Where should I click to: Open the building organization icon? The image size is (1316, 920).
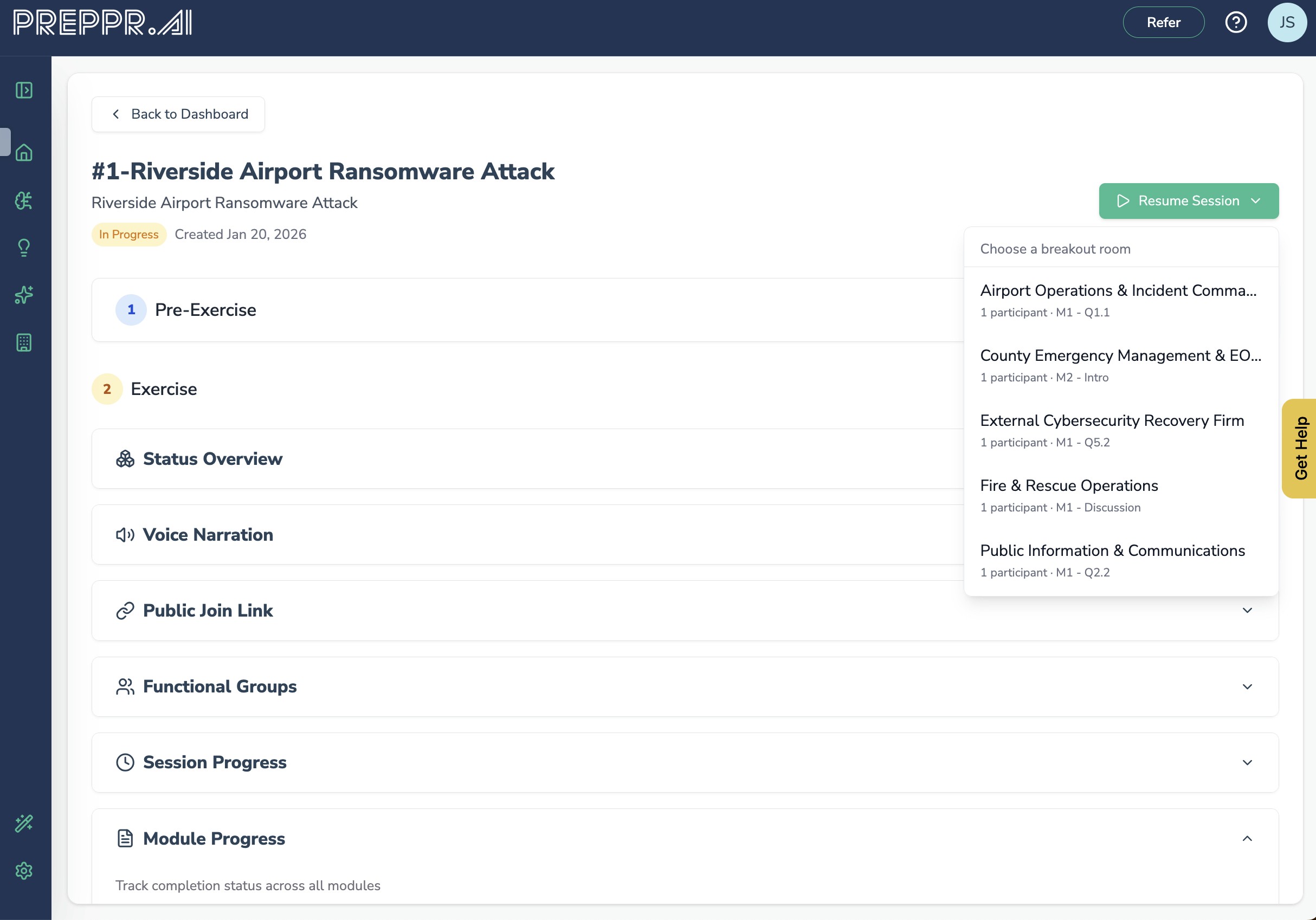[x=24, y=342]
